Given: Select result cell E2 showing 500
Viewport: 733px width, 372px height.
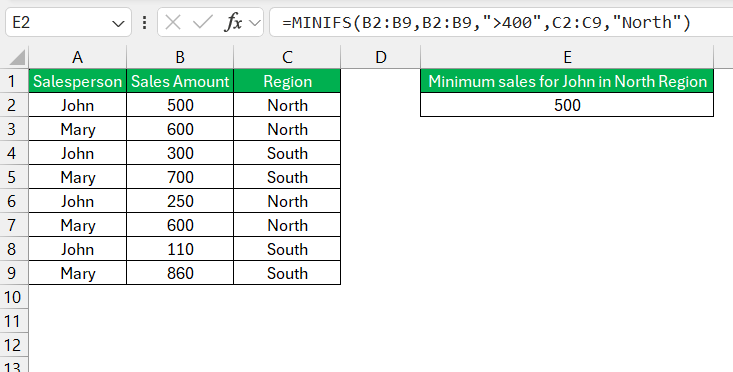Looking at the screenshot, I should click(x=567, y=105).
